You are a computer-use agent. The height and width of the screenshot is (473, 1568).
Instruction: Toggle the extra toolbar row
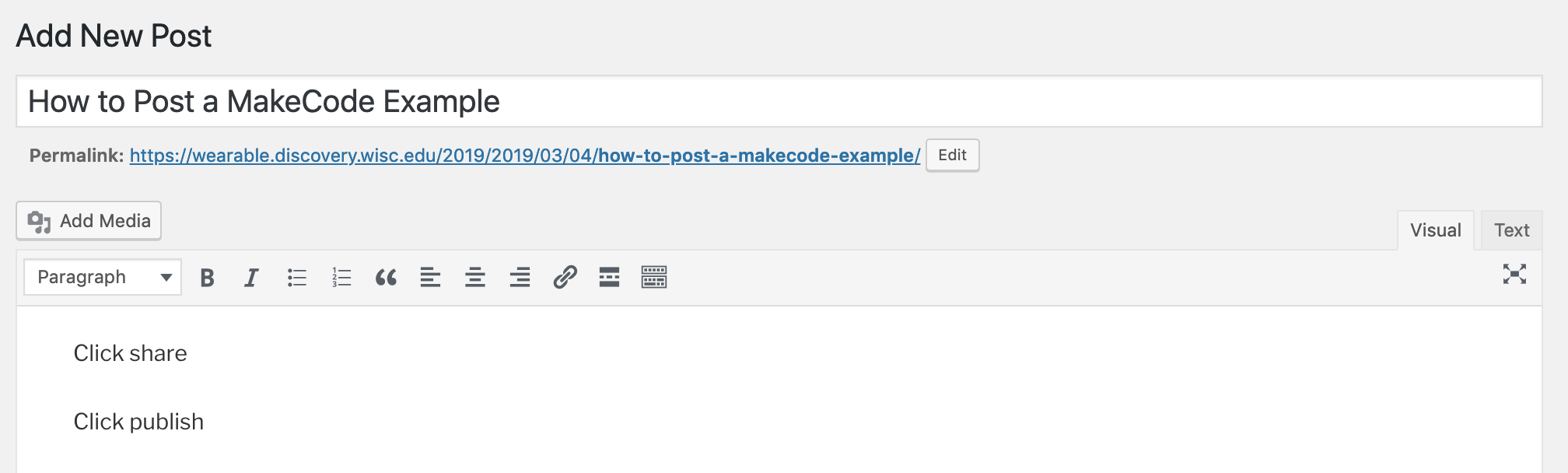coord(654,277)
